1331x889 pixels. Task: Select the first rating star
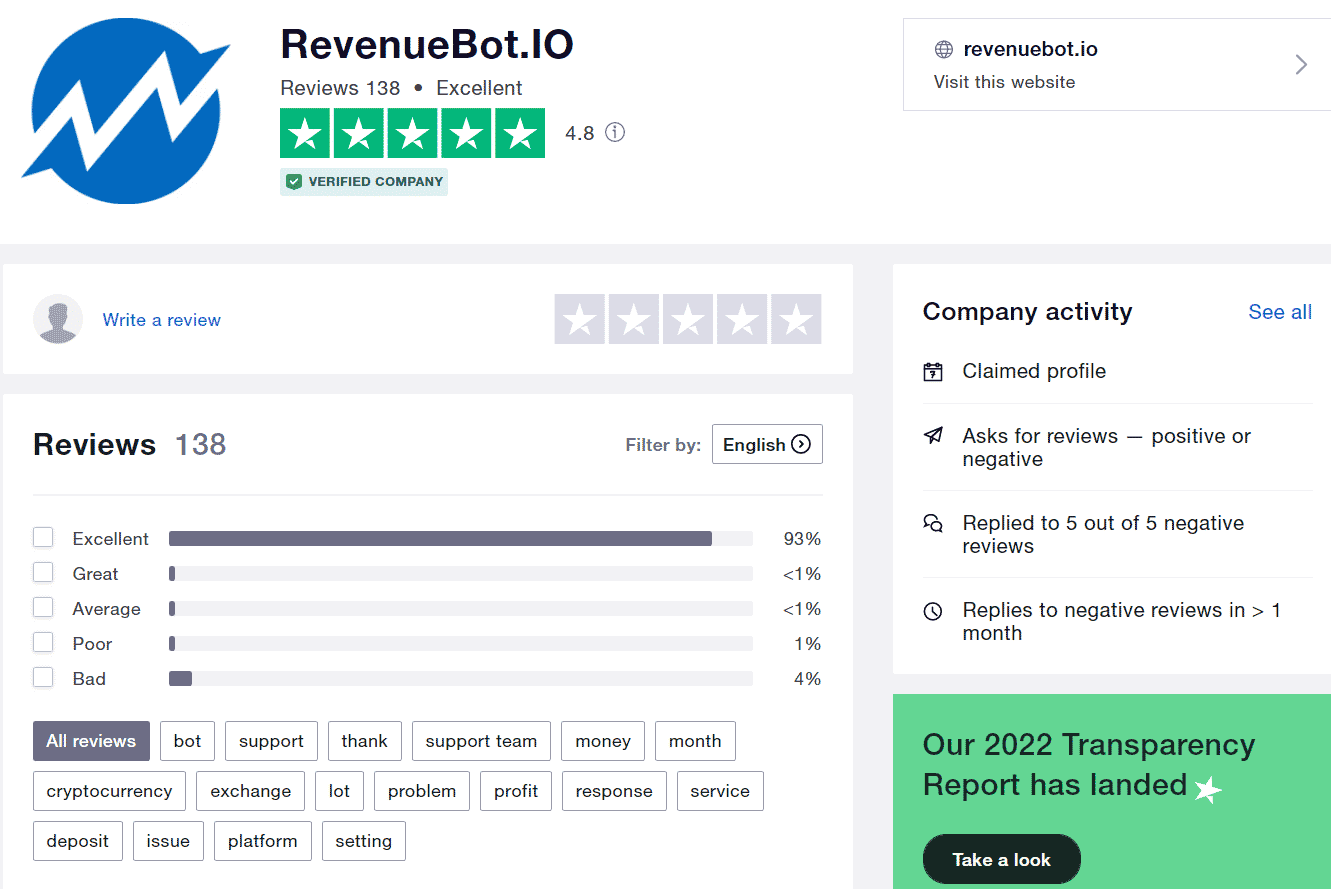[x=580, y=319]
